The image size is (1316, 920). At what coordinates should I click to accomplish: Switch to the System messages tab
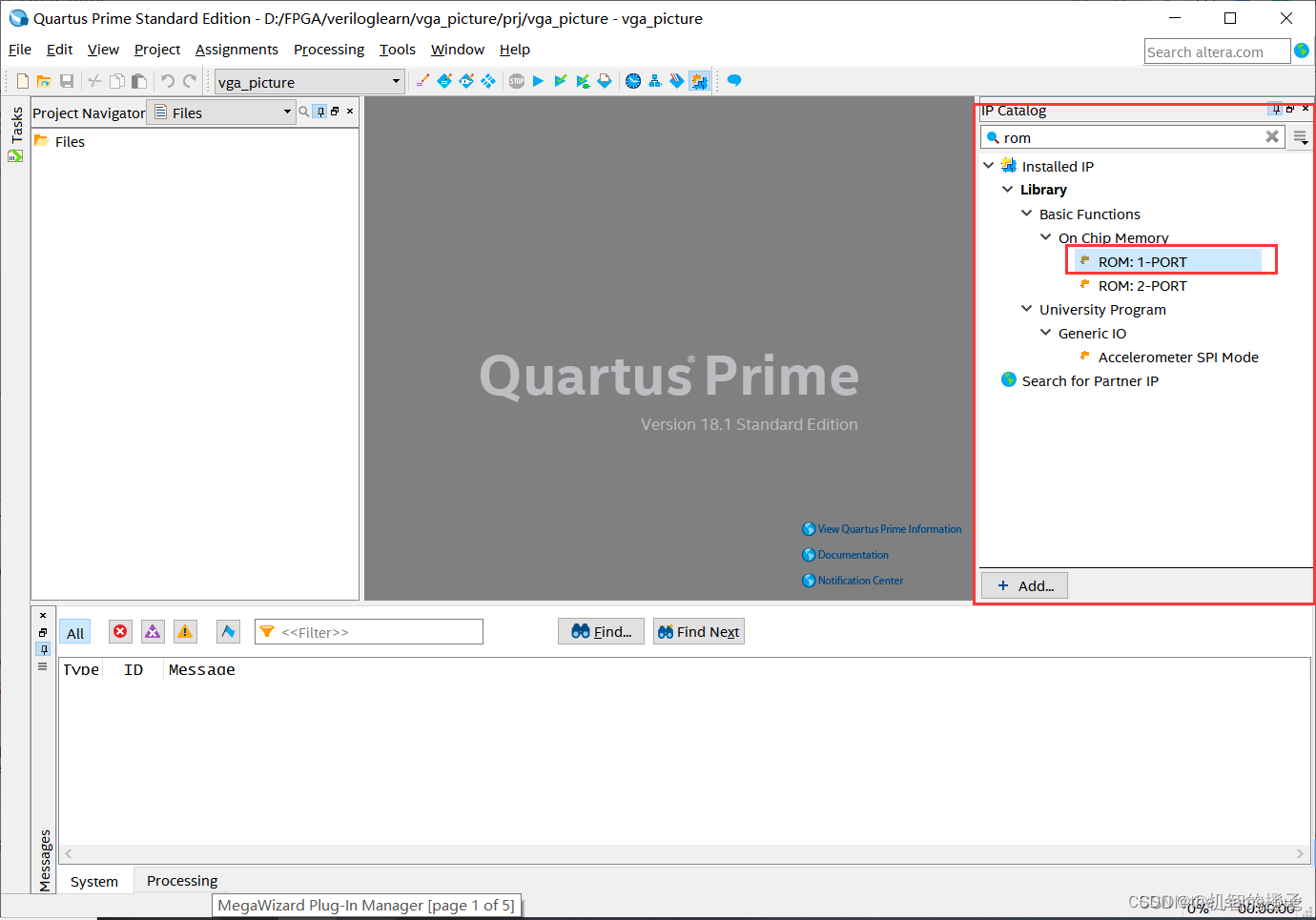tap(94, 882)
